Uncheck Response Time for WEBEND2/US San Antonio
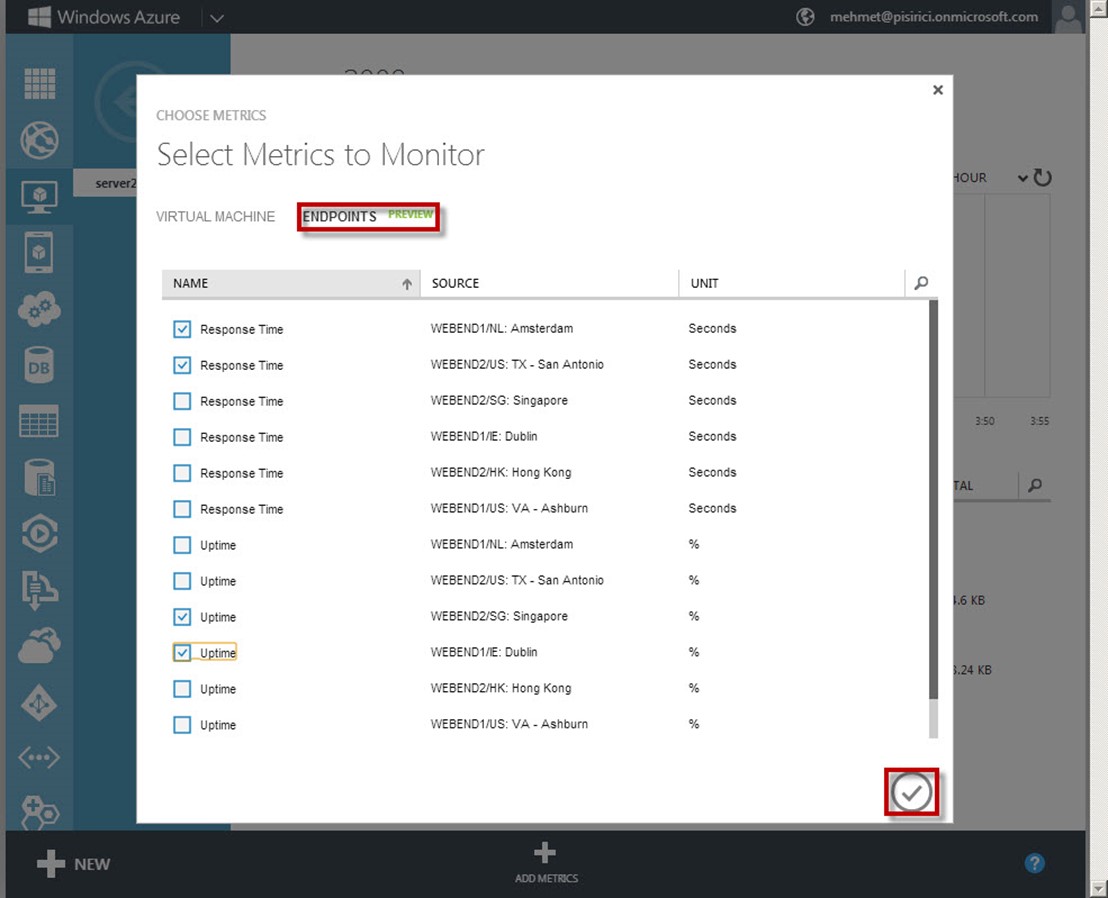This screenshot has width=1108, height=898. pyautogui.click(x=182, y=365)
